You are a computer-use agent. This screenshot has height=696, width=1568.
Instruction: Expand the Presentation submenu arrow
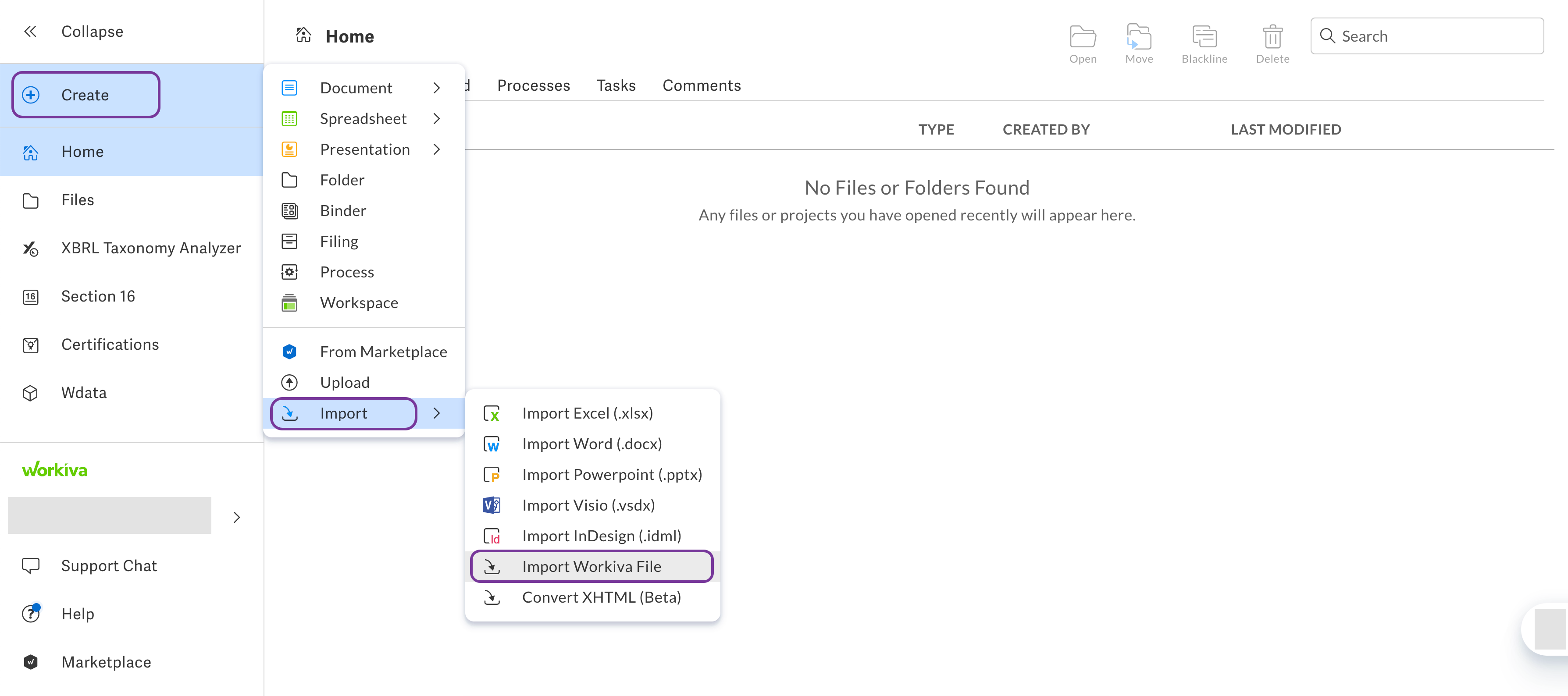[x=436, y=149]
